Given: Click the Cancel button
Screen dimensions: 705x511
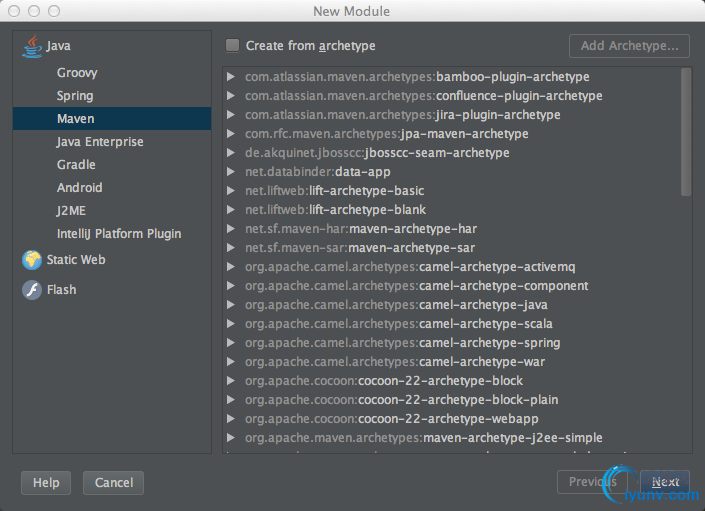Looking at the screenshot, I should pos(114,483).
